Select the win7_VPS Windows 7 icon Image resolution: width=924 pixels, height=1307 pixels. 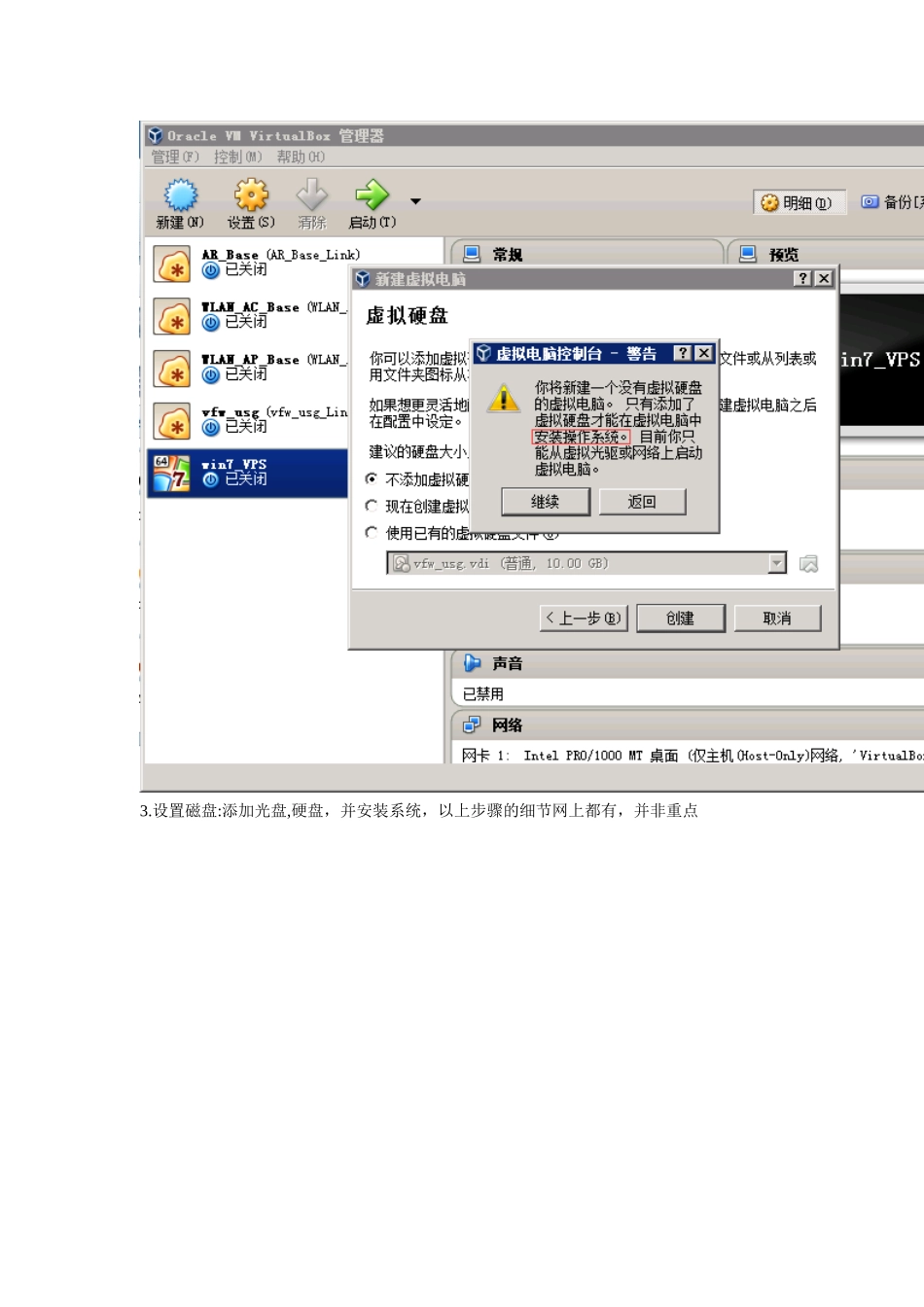[x=172, y=473]
